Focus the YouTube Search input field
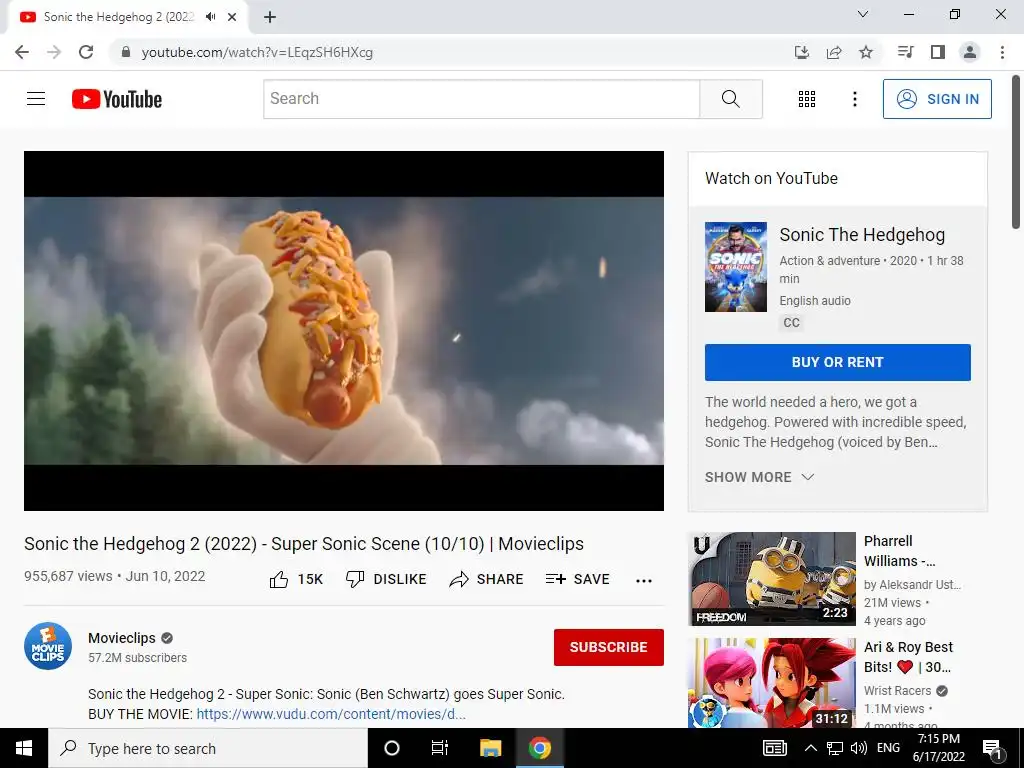 click(482, 99)
